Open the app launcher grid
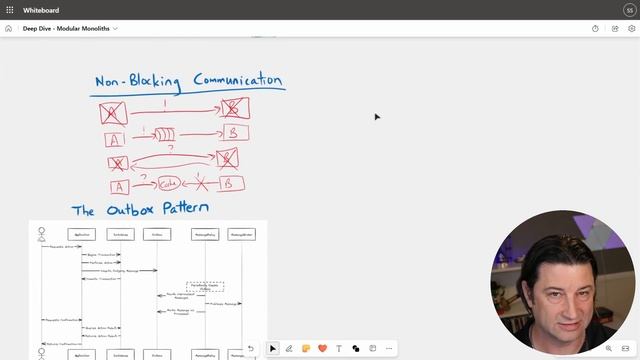 (10, 10)
